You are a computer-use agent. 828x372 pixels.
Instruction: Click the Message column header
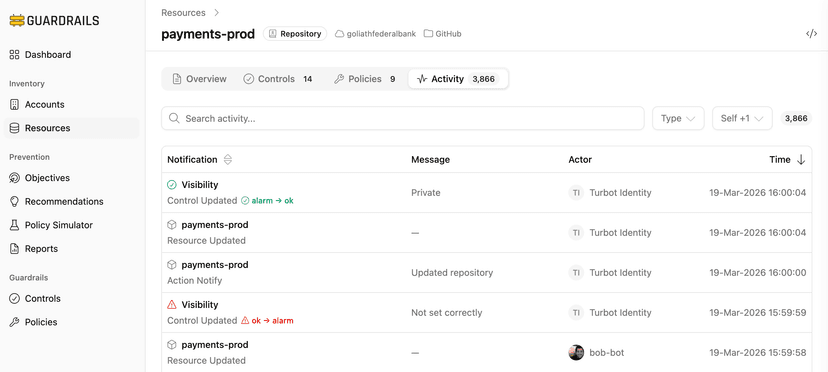coord(430,160)
